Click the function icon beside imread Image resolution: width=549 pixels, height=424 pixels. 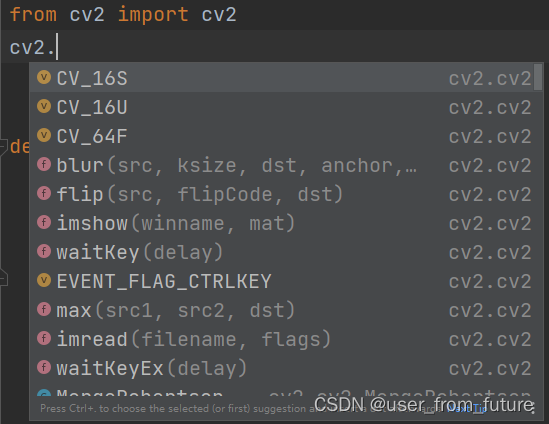(44, 339)
